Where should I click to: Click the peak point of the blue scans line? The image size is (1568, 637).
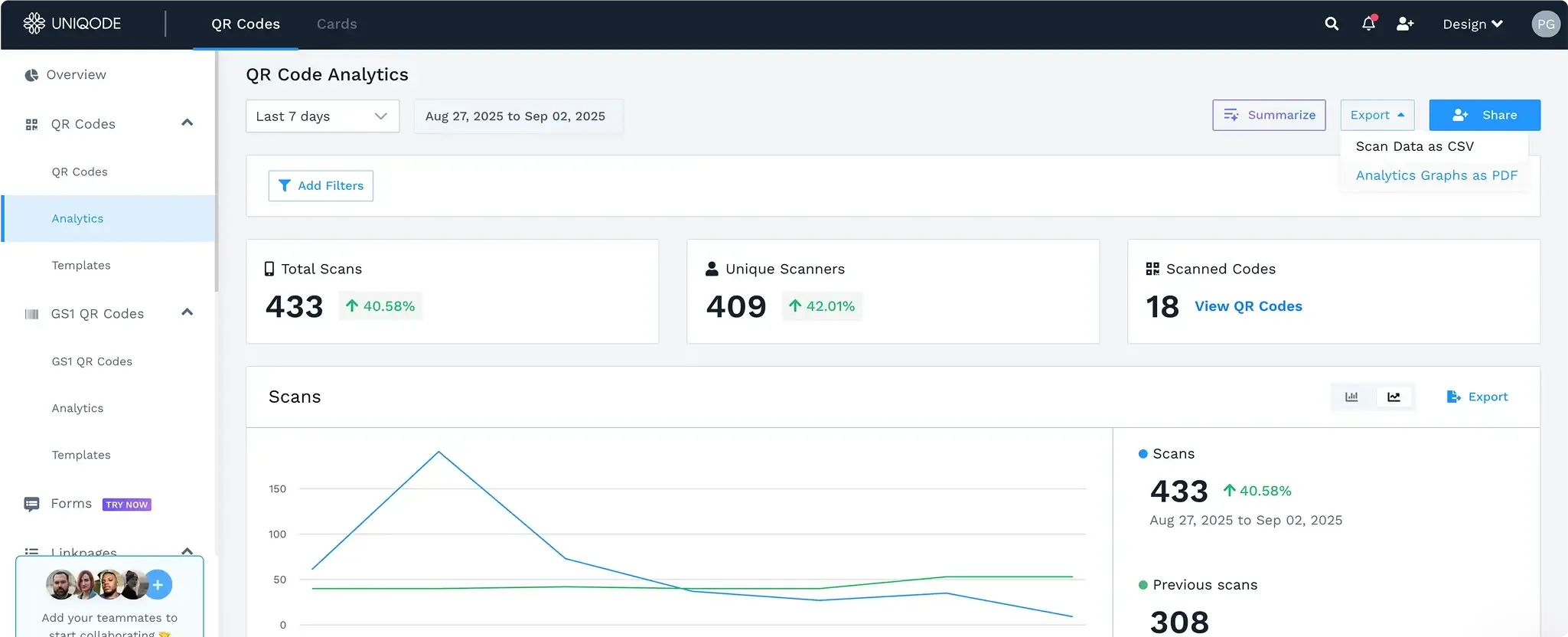click(438, 452)
